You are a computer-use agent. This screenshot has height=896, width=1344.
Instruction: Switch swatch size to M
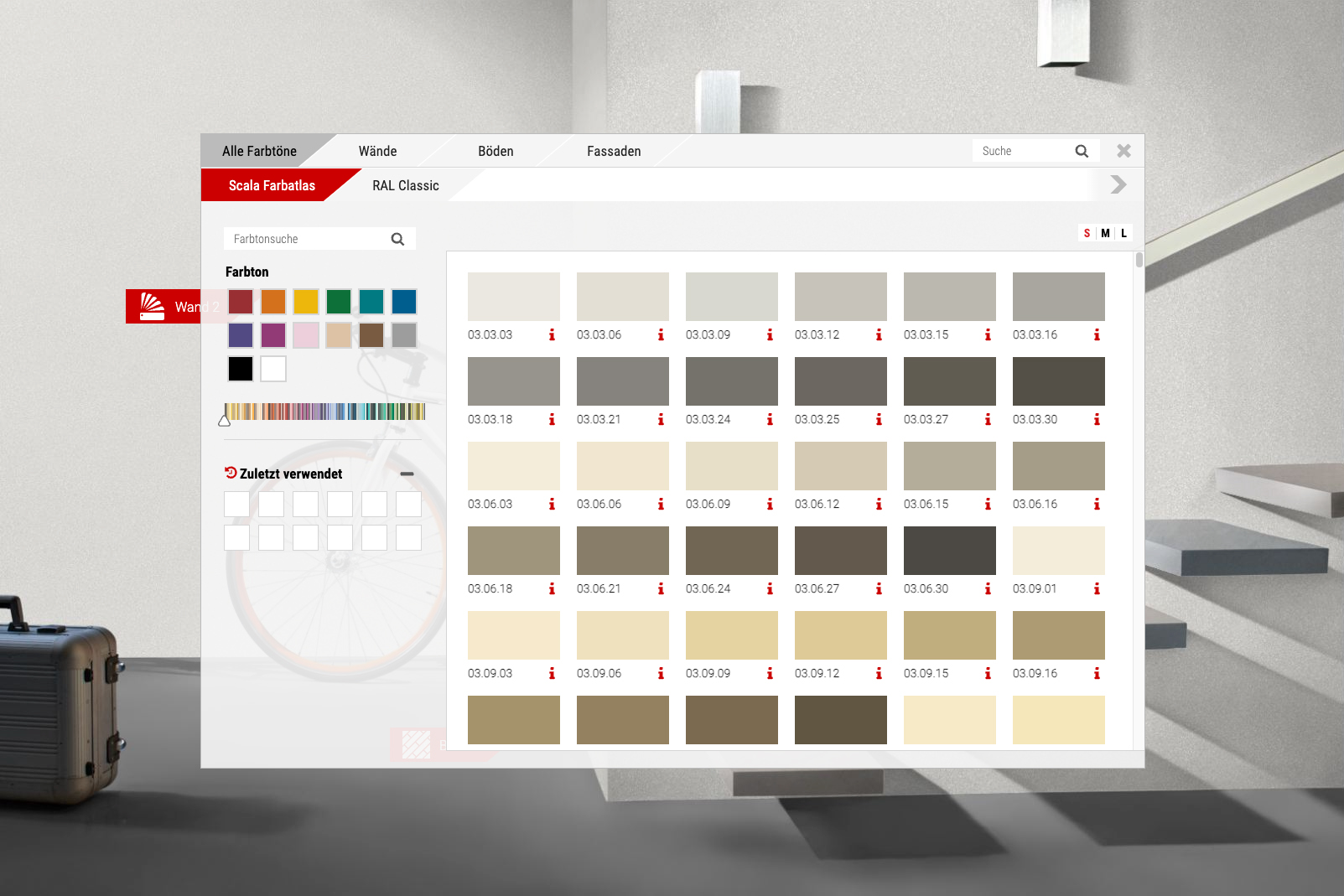click(1105, 233)
